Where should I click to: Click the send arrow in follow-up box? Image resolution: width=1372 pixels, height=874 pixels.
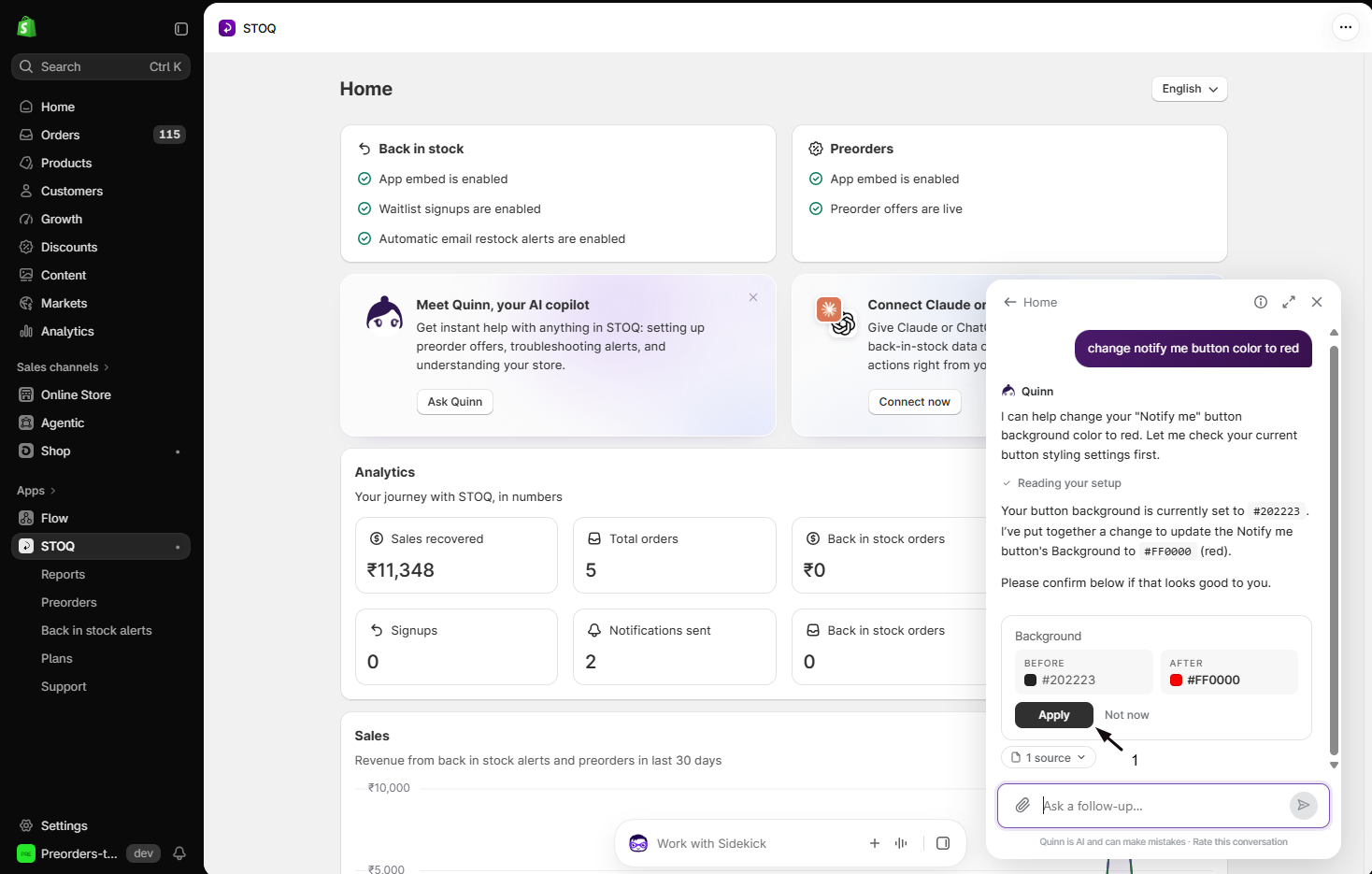[x=1304, y=805]
